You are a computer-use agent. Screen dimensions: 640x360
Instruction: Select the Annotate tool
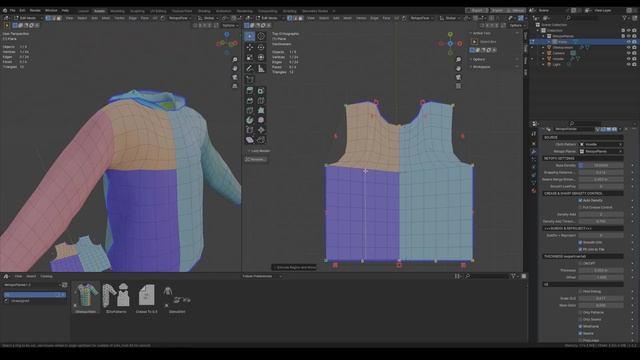tap(250, 69)
